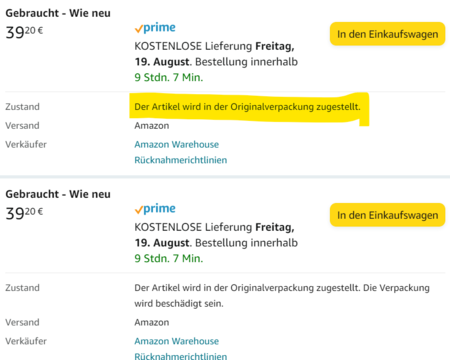Open Amazon Warehouse seller link in second offer
Screen dimensions: 450x360
[177, 341]
